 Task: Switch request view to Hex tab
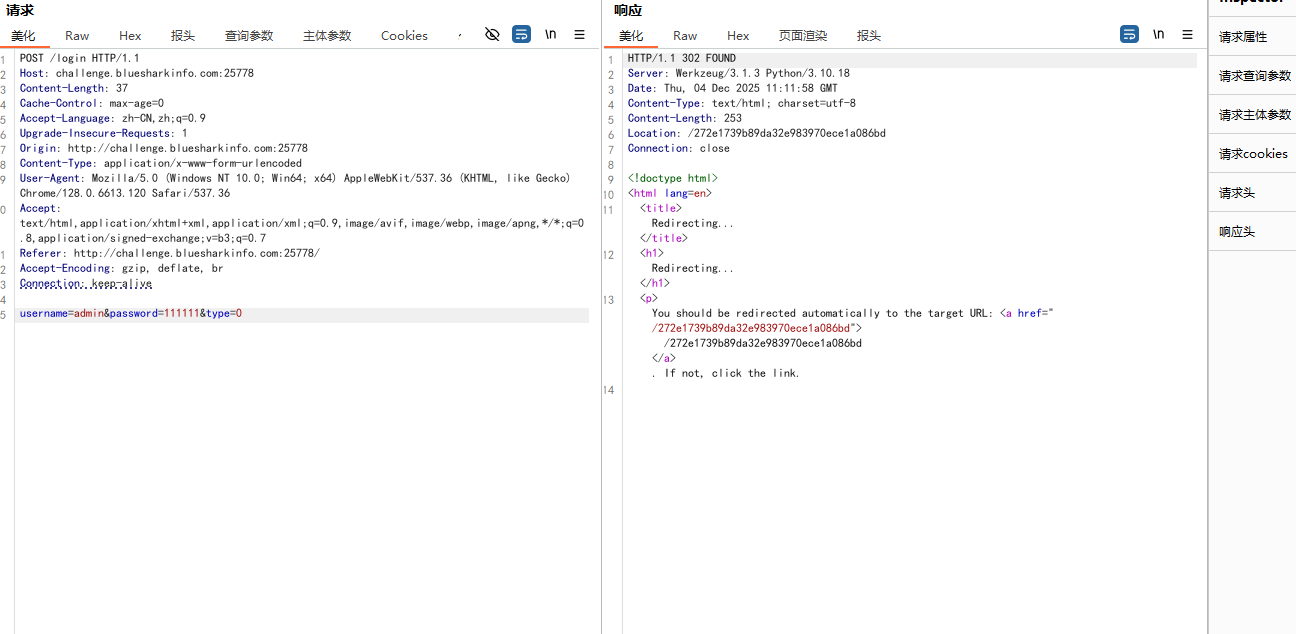(130, 35)
